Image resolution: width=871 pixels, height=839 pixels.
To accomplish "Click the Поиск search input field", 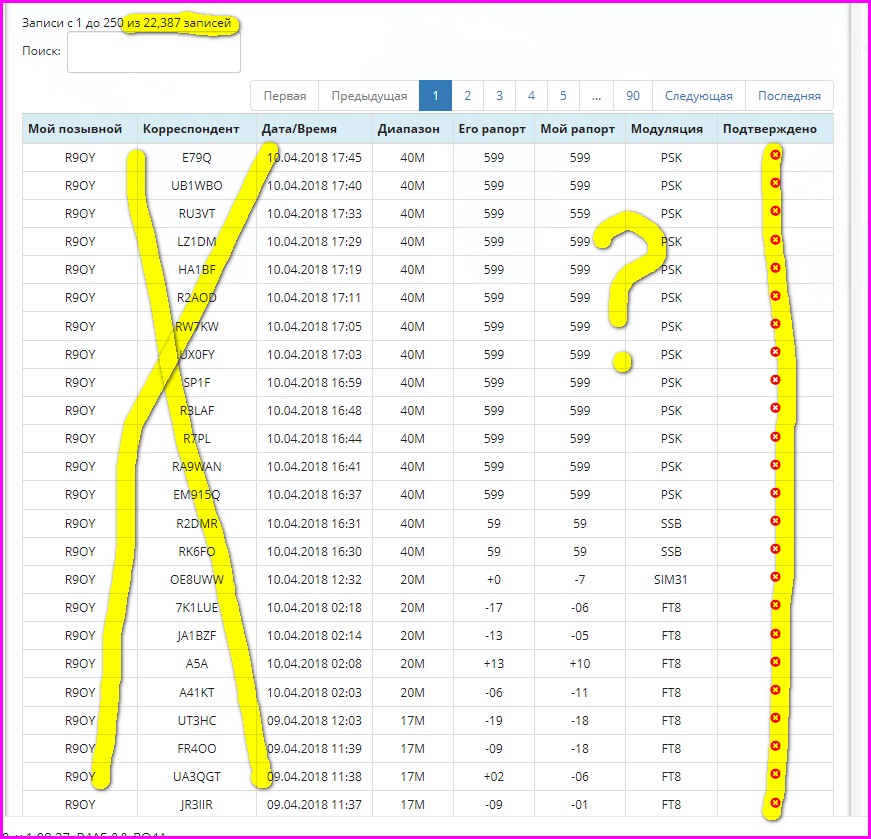I will pos(154,52).
